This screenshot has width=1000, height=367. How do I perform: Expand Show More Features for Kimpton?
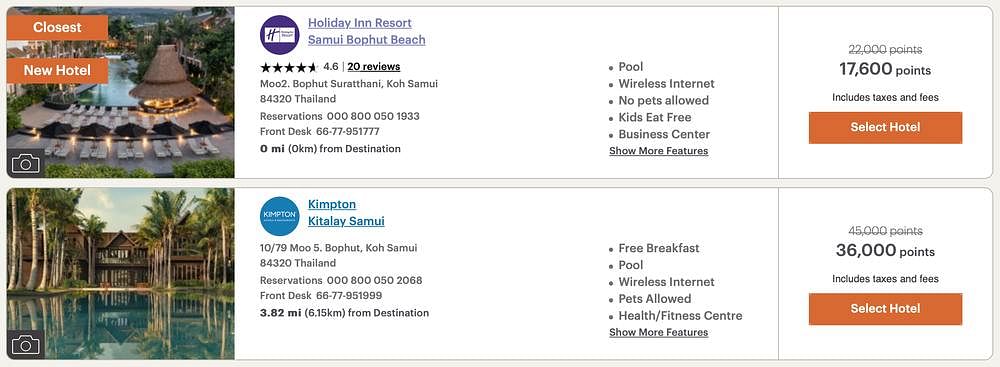(x=658, y=333)
